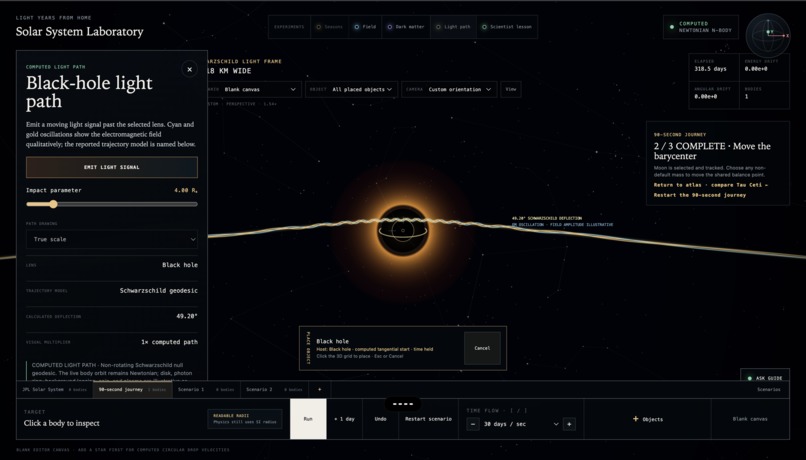Toggle the Scientist lesson experiment
Image resolution: width=806 pixels, height=460 pixels.
pos(506,27)
